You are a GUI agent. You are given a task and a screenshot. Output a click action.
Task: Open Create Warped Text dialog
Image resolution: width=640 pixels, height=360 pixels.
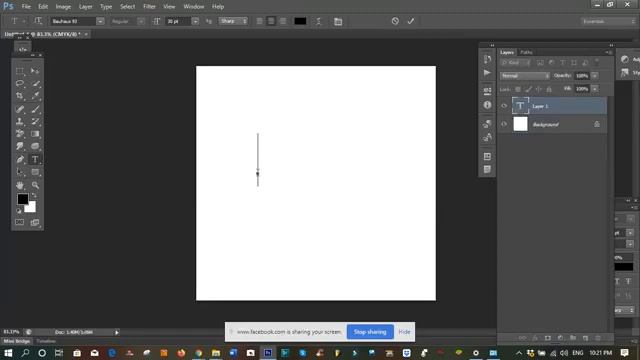pyautogui.click(x=318, y=21)
